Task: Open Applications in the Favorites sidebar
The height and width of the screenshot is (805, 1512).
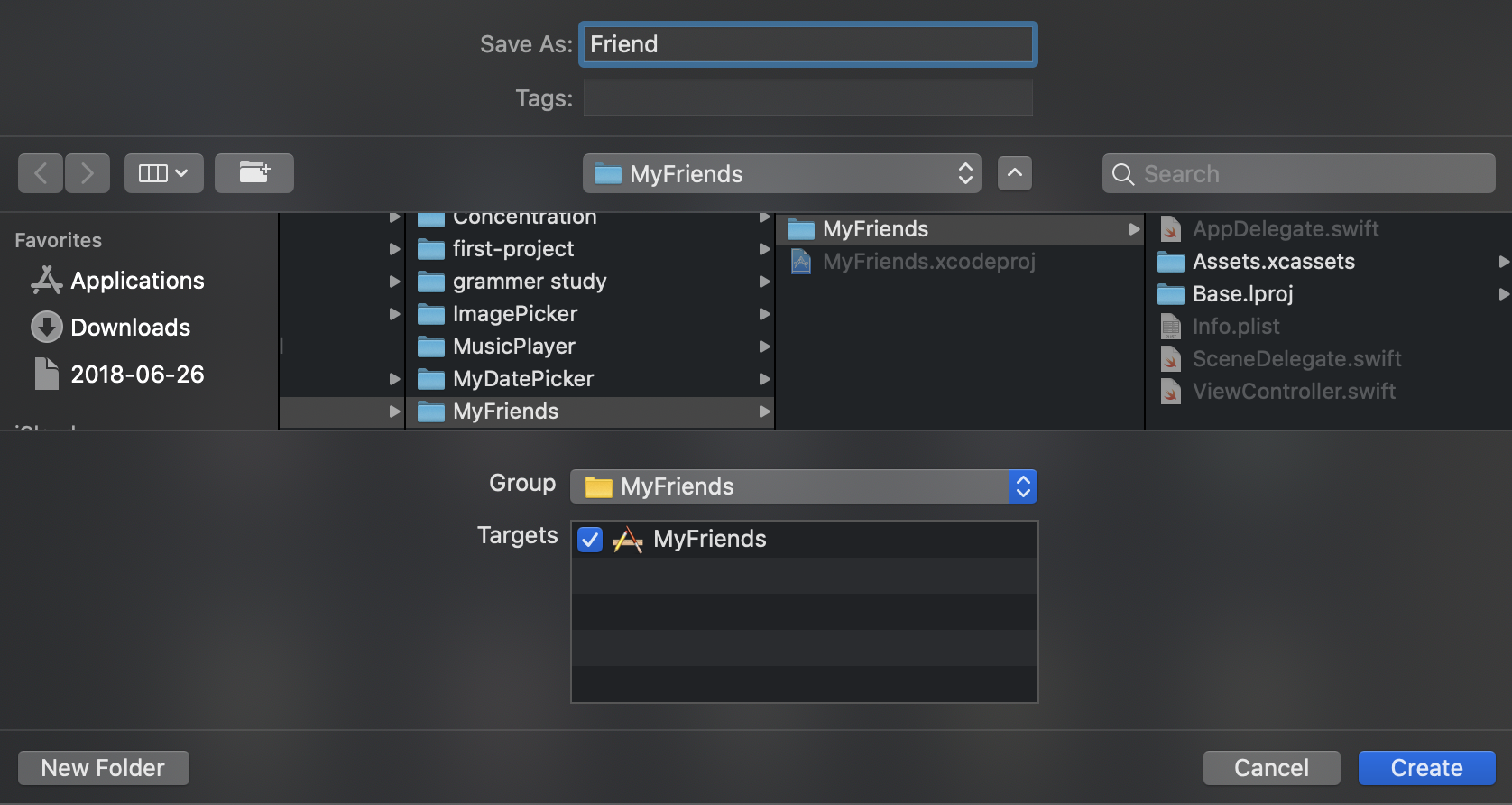Action: (x=118, y=281)
